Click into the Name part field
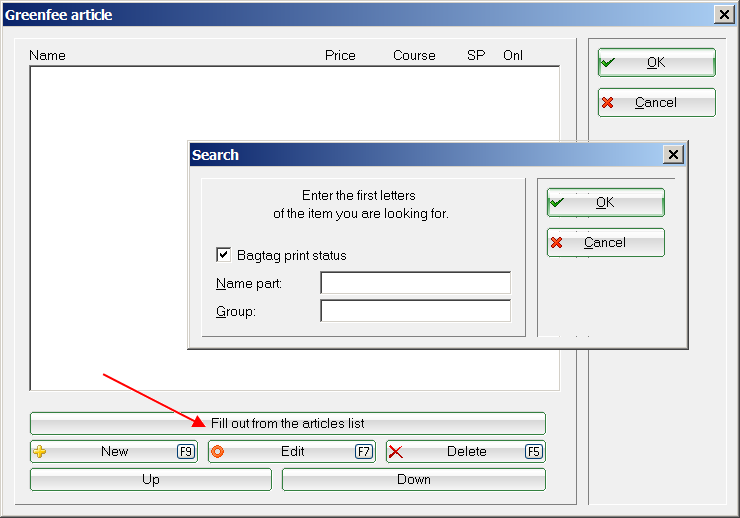The width and height of the screenshot is (740, 518). [x=415, y=283]
